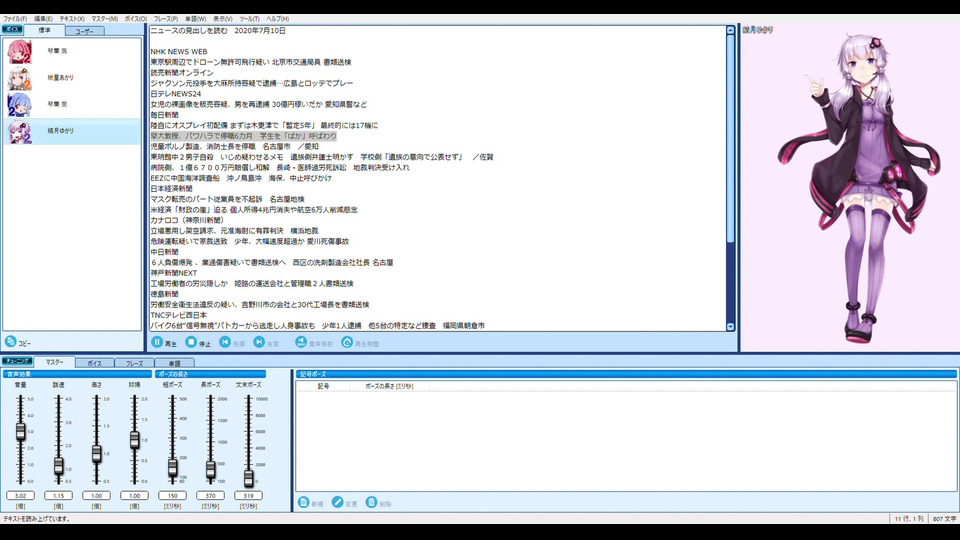Click the 音声保存 save audio icon
The height and width of the screenshot is (540, 960).
click(x=301, y=342)
